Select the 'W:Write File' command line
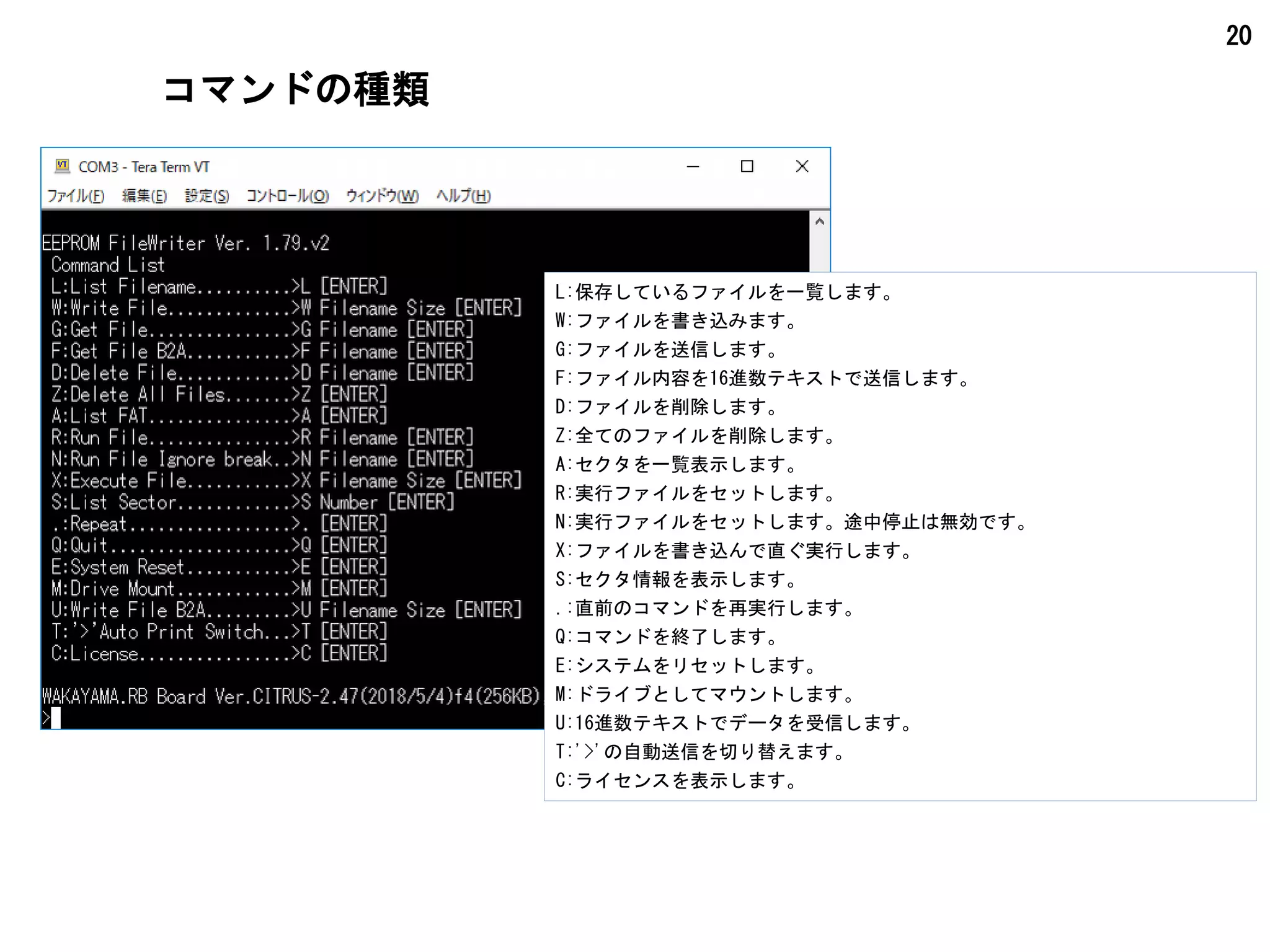This screenshot has height=952, width=1270. tap(286, 308)
